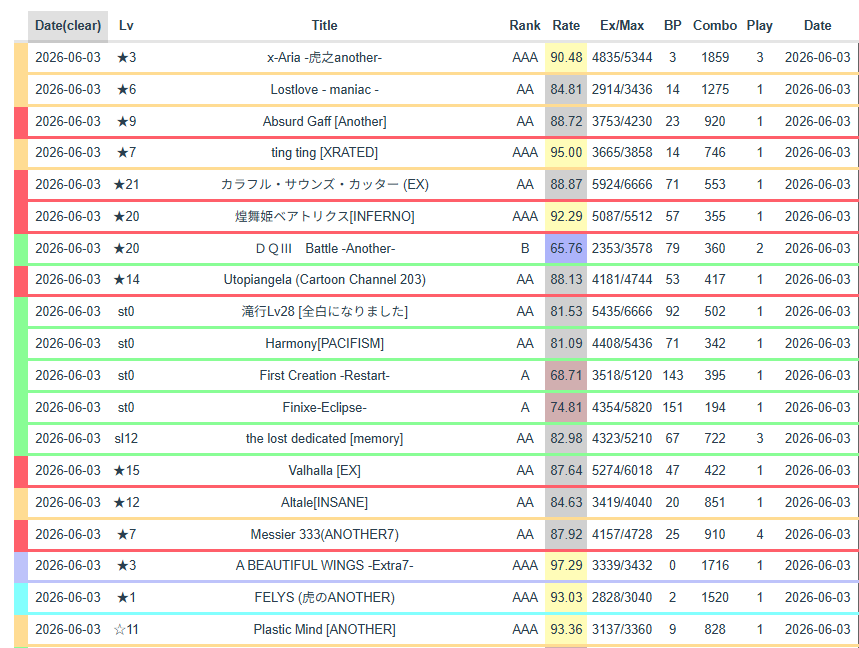Click combo value 1859
Viewport: 859px width, 648px height.
click(x=715, y=58)
